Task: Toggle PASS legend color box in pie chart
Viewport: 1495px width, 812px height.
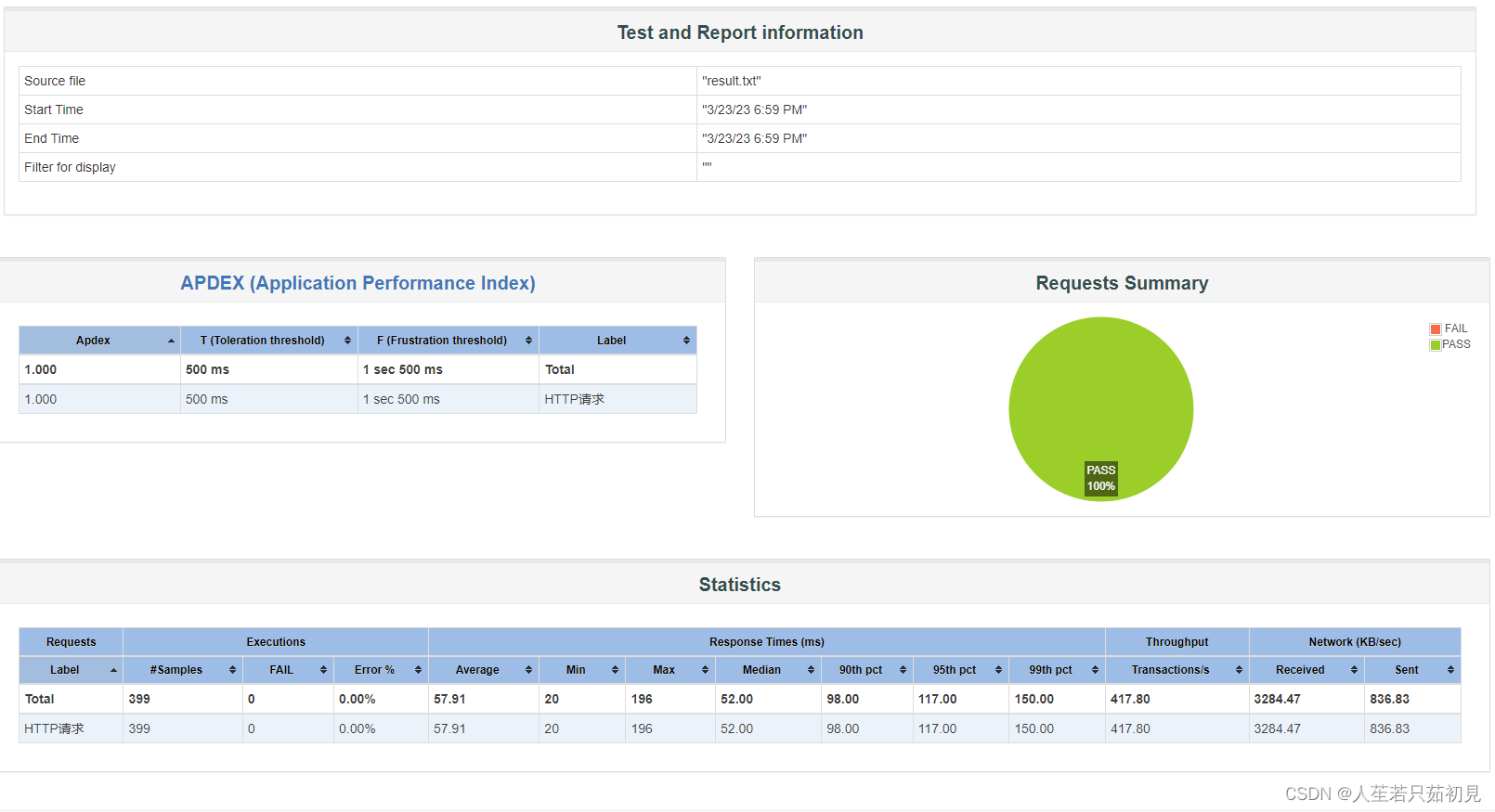Action: (x=1436, y=345)
